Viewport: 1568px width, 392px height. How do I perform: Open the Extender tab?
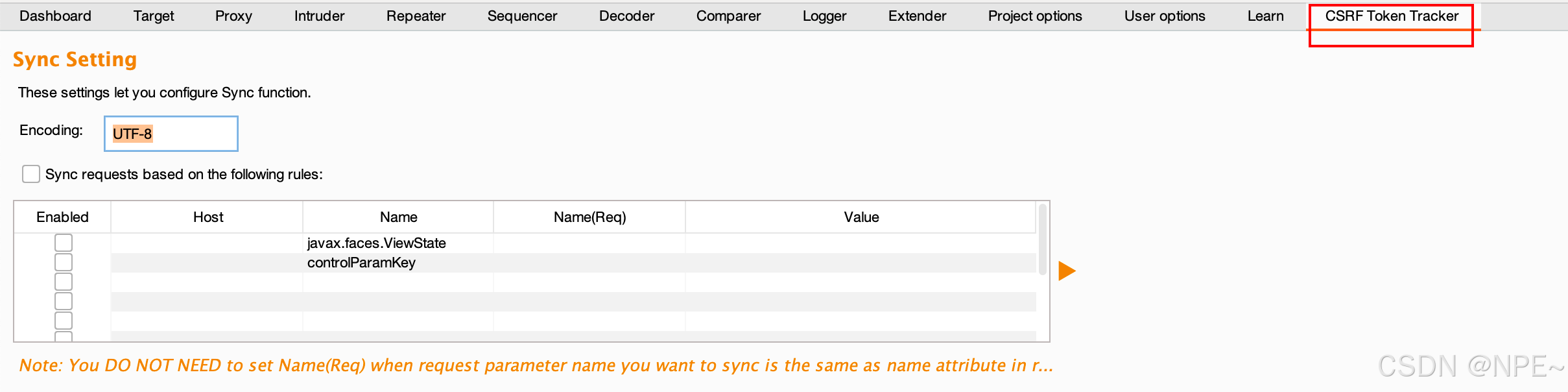[917, 16]
